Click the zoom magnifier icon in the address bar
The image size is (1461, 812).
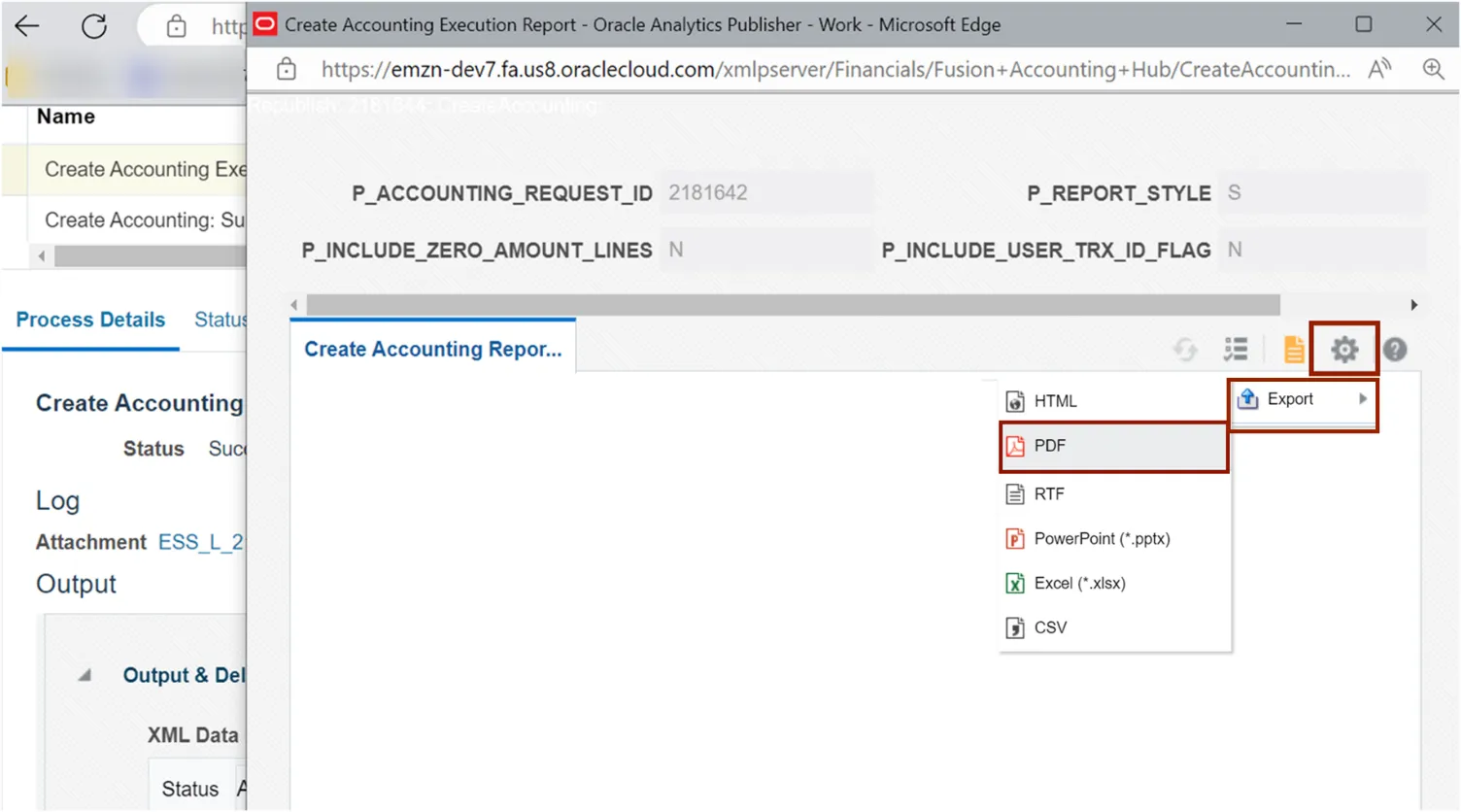coord(1433,69)
